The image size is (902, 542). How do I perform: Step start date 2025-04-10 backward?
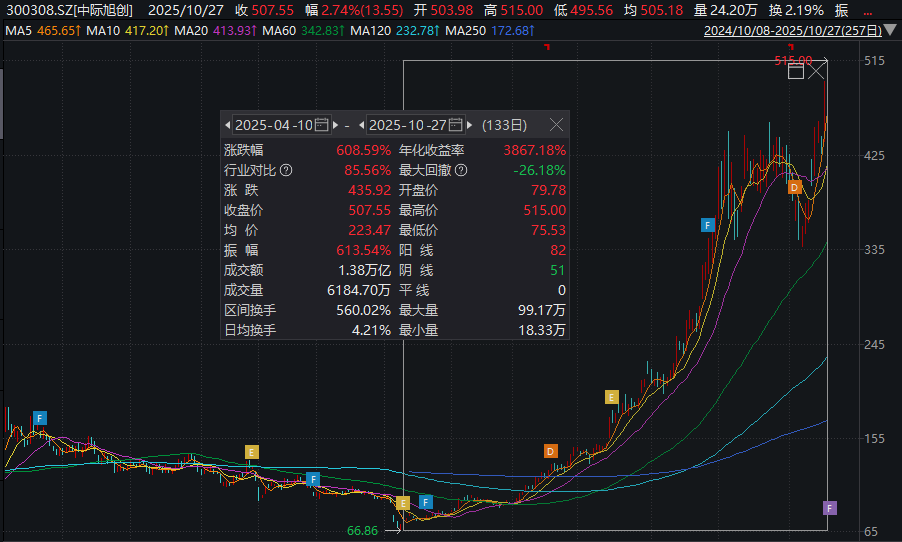click(x=228, y=125)
